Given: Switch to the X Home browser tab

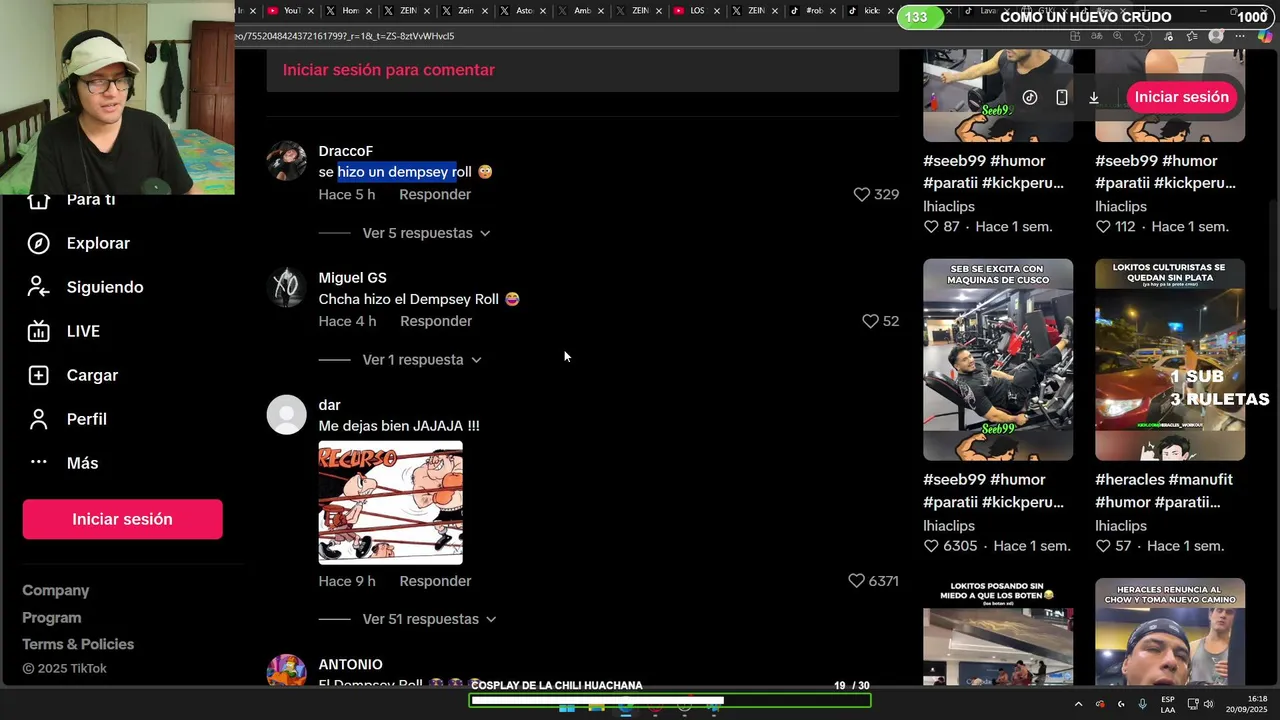Looking at the screenshot, I should tap(350, 11).
